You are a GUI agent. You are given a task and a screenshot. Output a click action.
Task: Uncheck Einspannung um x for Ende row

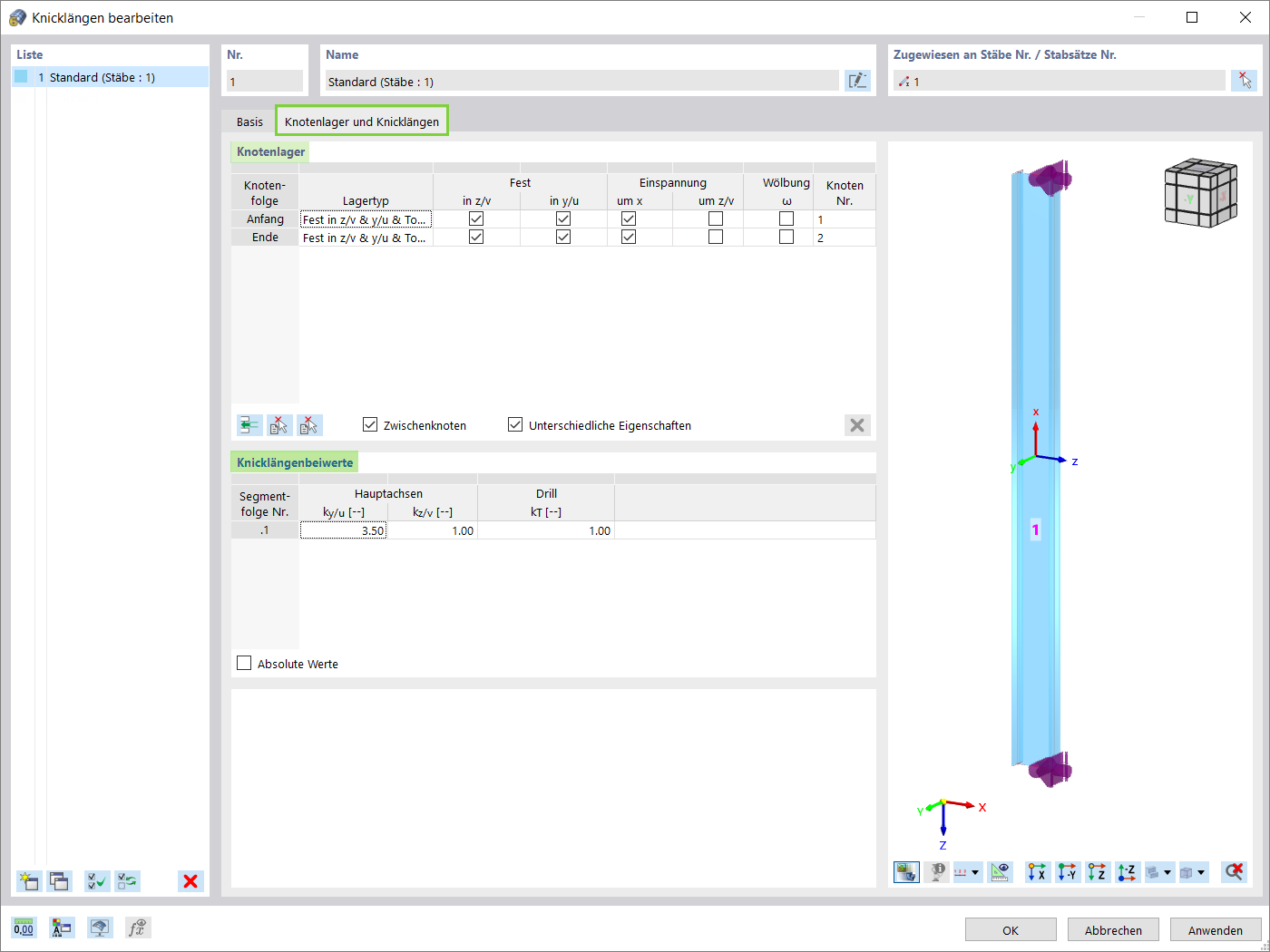coord(629,237)
